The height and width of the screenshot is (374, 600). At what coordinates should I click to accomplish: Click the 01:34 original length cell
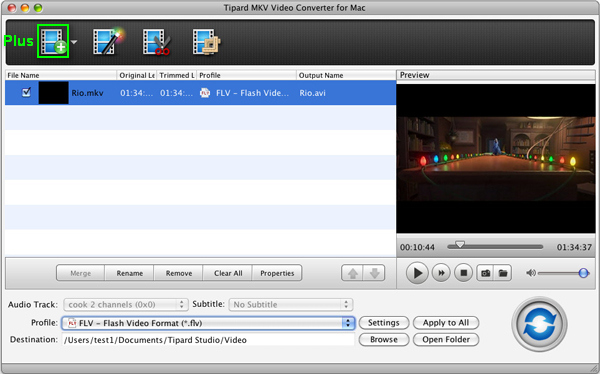[x=137, y=93]
